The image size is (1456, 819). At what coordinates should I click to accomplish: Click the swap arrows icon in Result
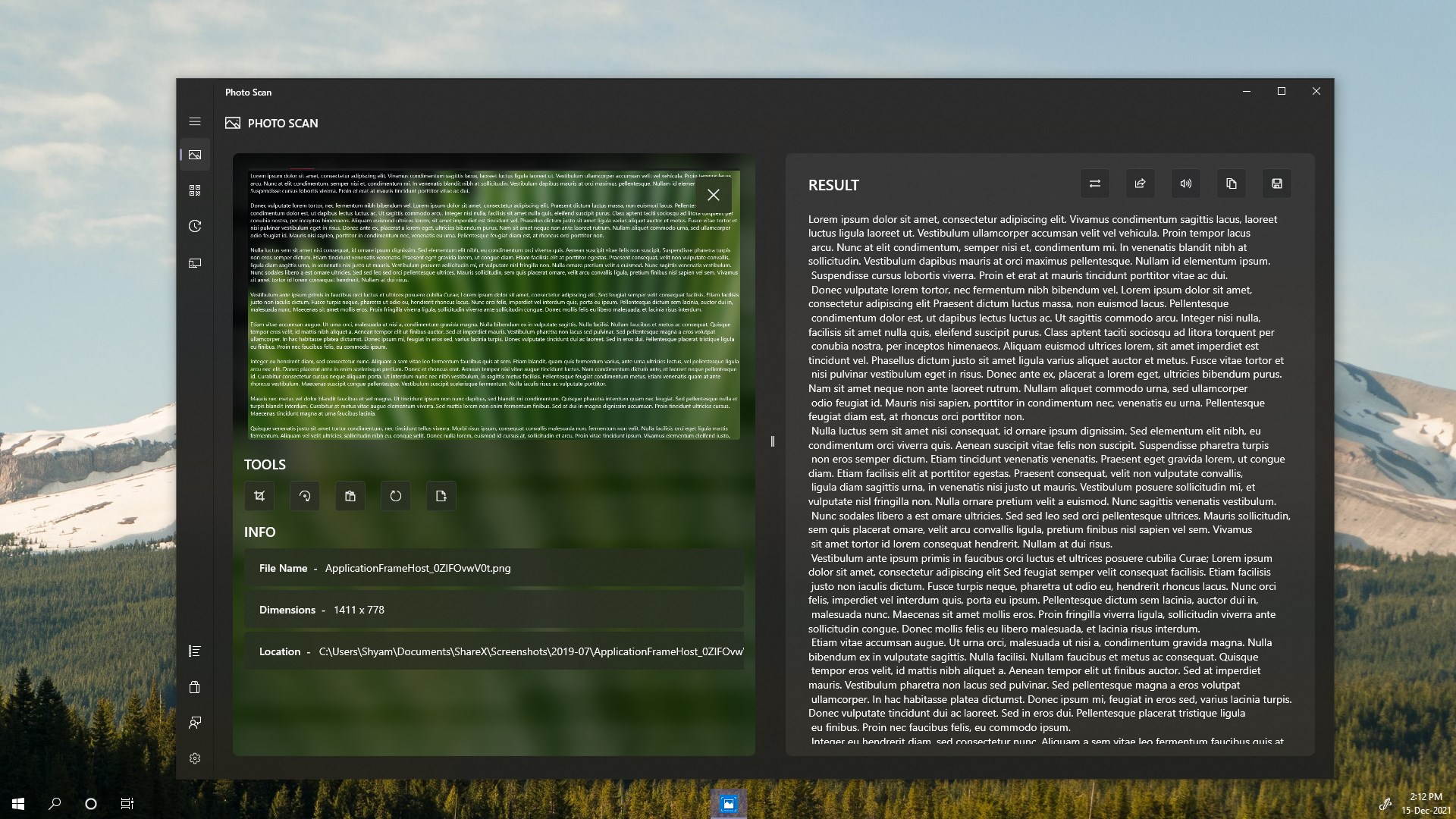coord(1095,184)
